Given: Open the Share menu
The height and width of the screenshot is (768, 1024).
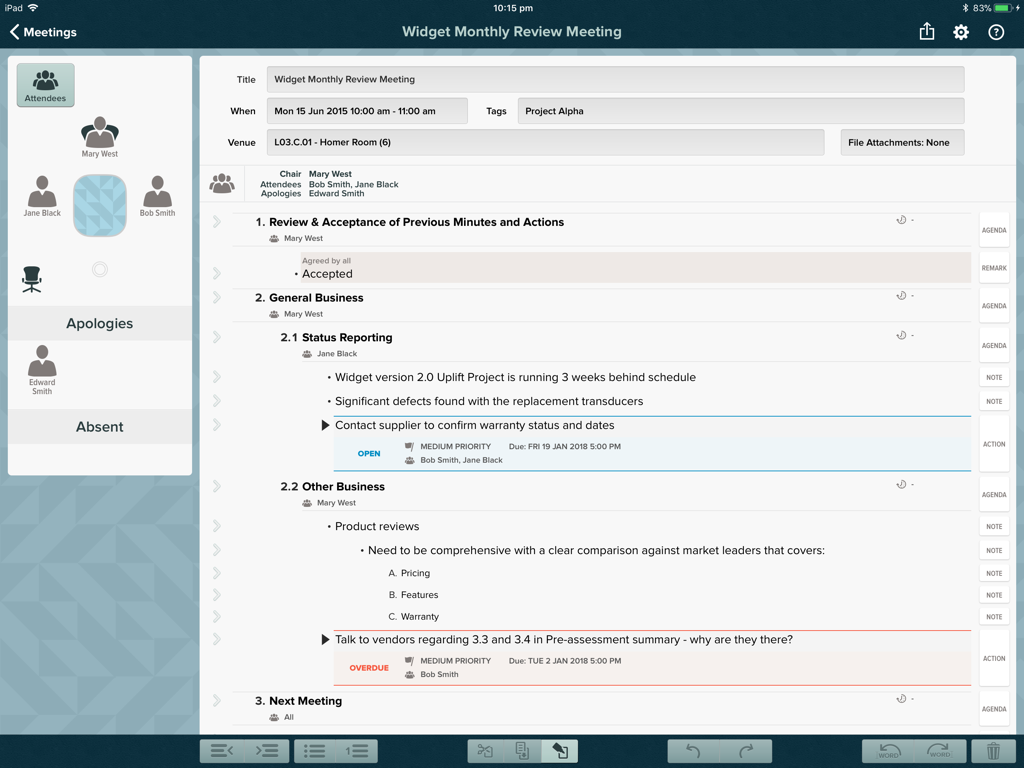Looking at the screenshot, I should click(926, 32).
